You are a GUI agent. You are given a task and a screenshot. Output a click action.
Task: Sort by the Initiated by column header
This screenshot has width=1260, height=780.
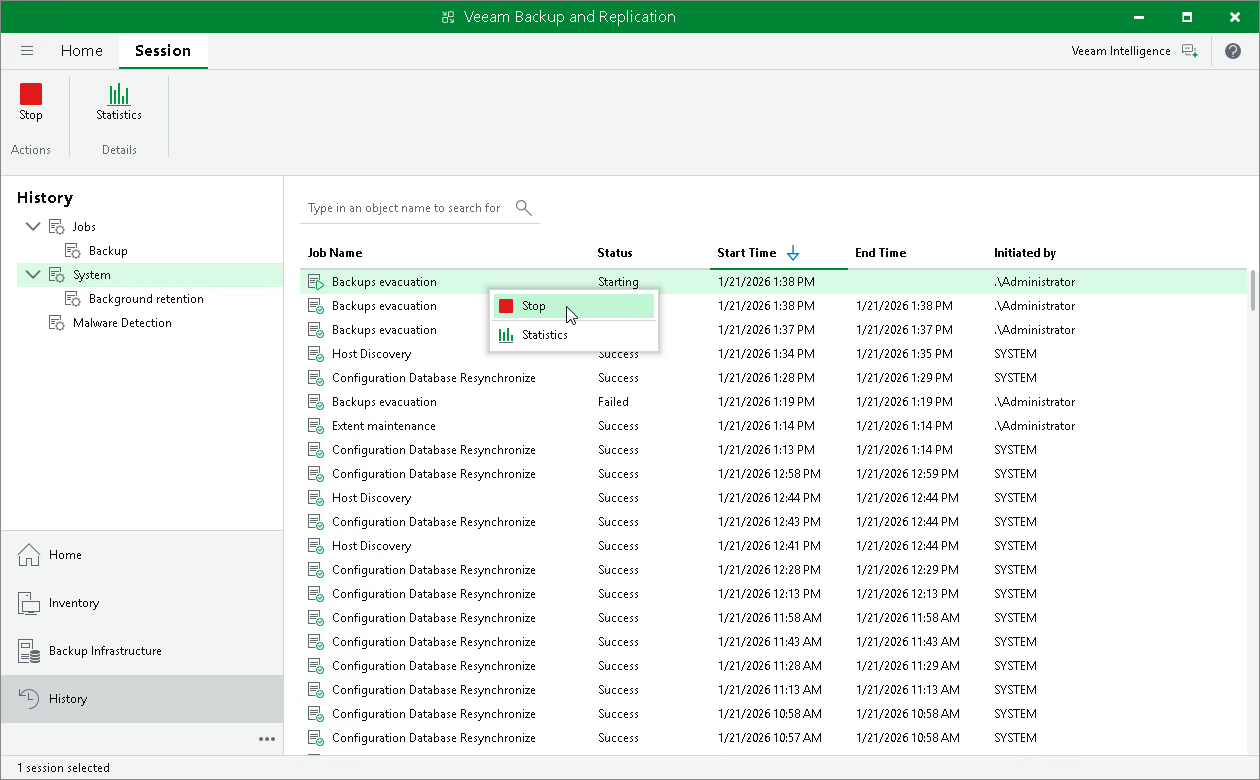click(x=1025, y=253)
